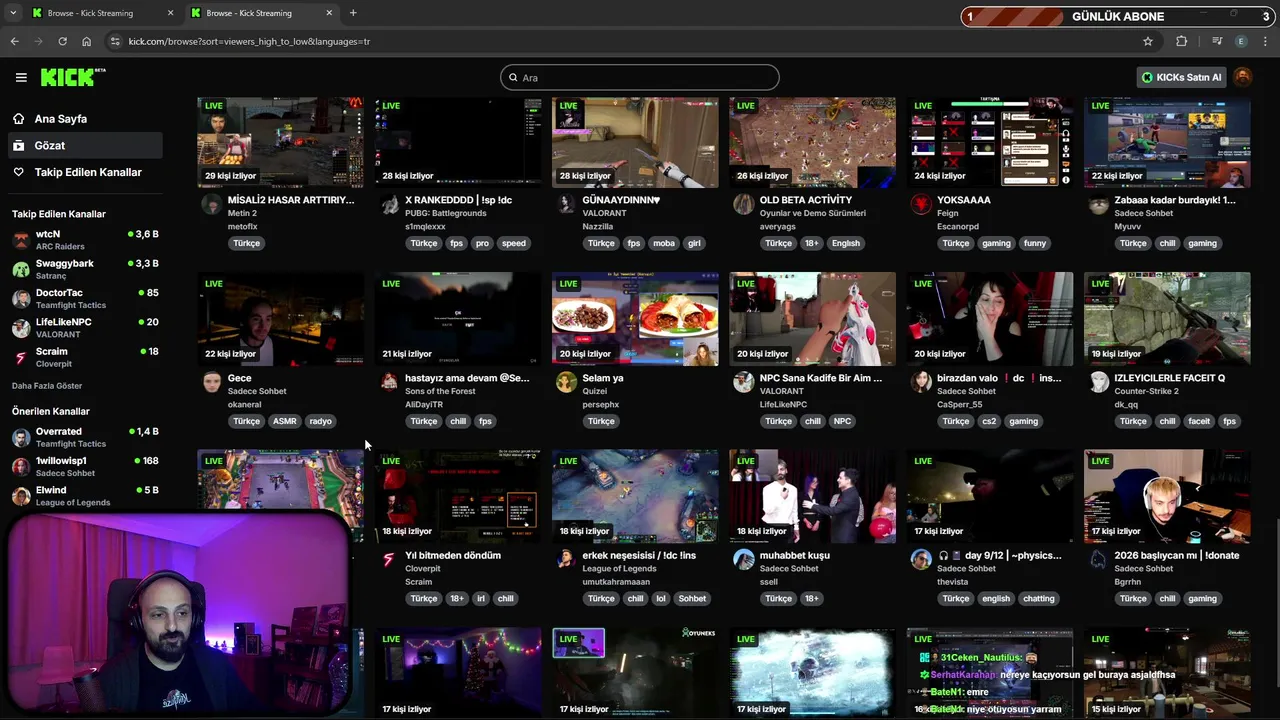
Task: Click the ASMR tag on Gece stream
Action: (x=285, y=421)
